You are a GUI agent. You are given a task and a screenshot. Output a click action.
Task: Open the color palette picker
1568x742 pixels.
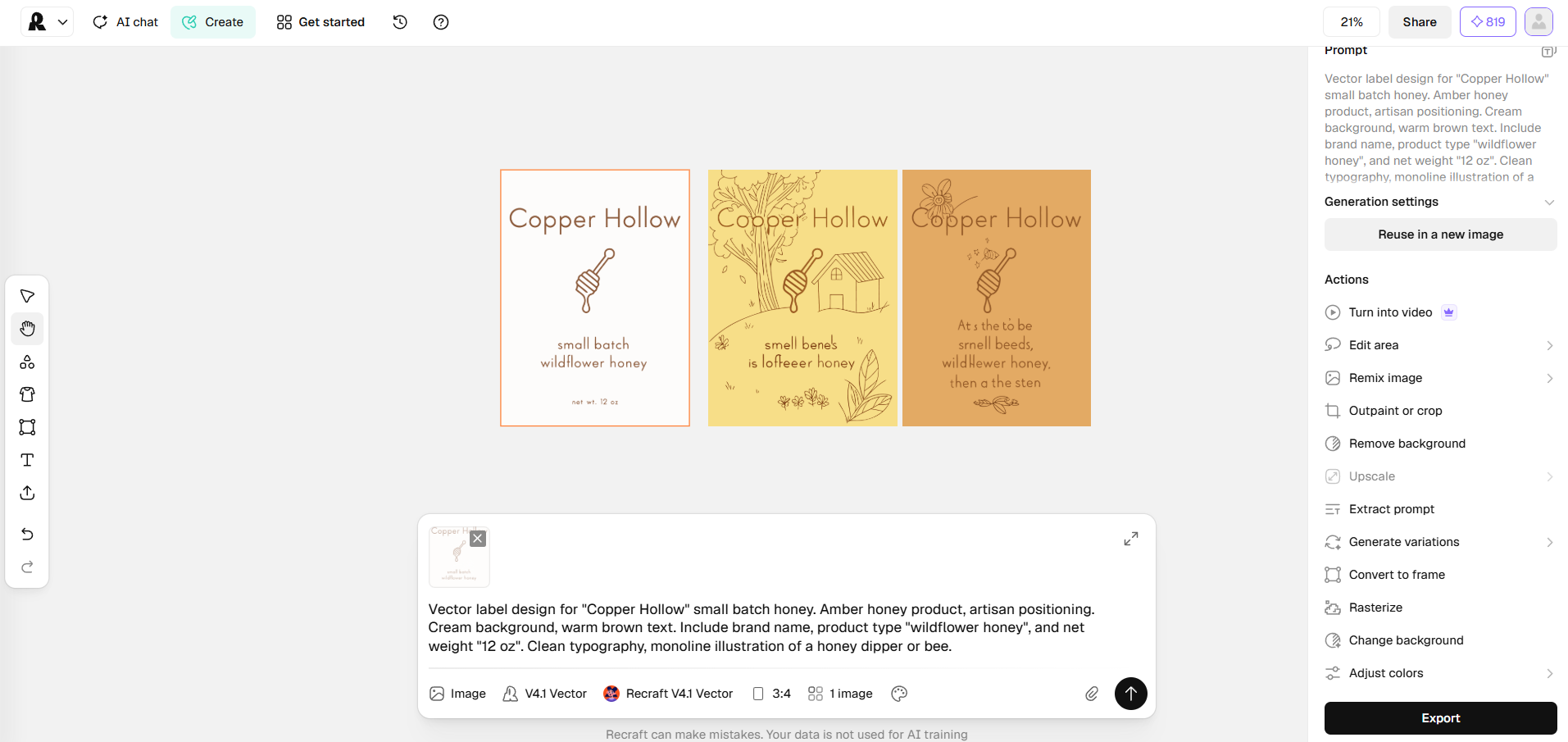click(899, 694)
